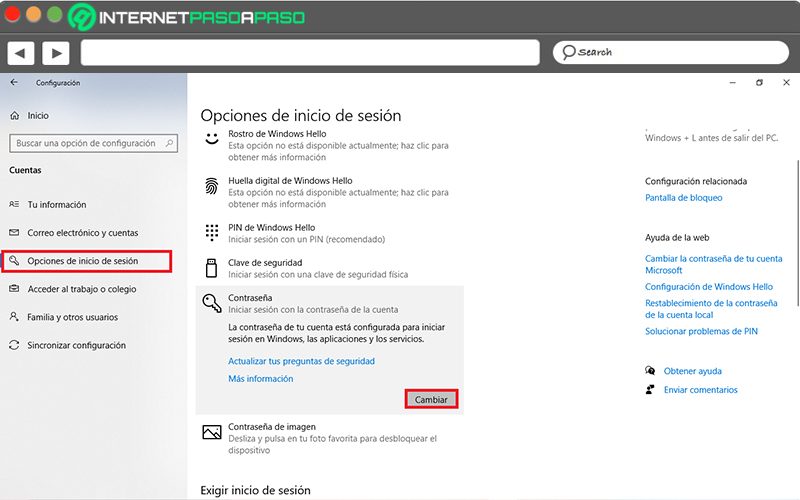This screenshot has width=800, height=500.
Task: Open Cambiar la contraseña de tu cuenta Microsoft
Action: pos(713,264)
